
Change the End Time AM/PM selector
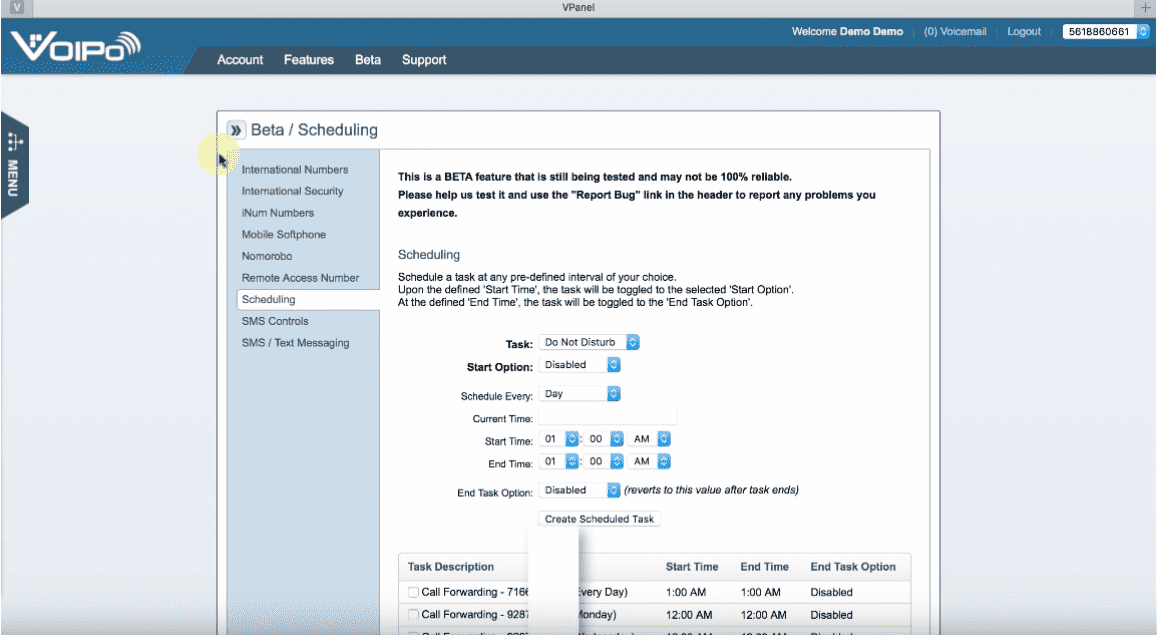(x=650, y=462)
